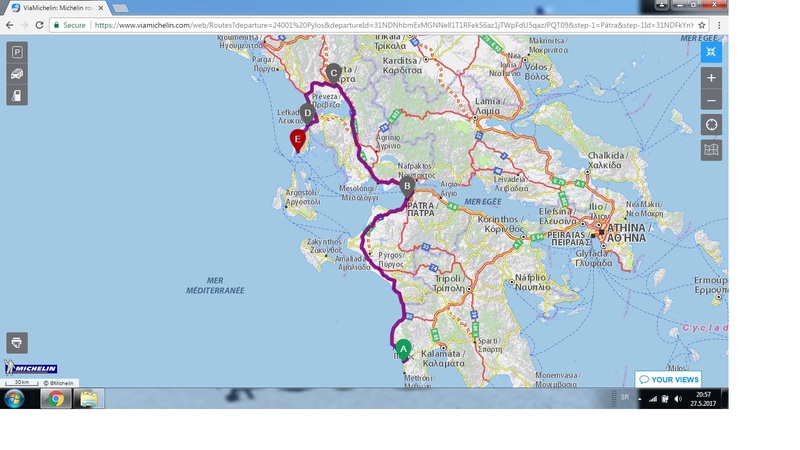Click the Nafplio town label
Viewport: 800px width, 450px height.
[533, 282]
